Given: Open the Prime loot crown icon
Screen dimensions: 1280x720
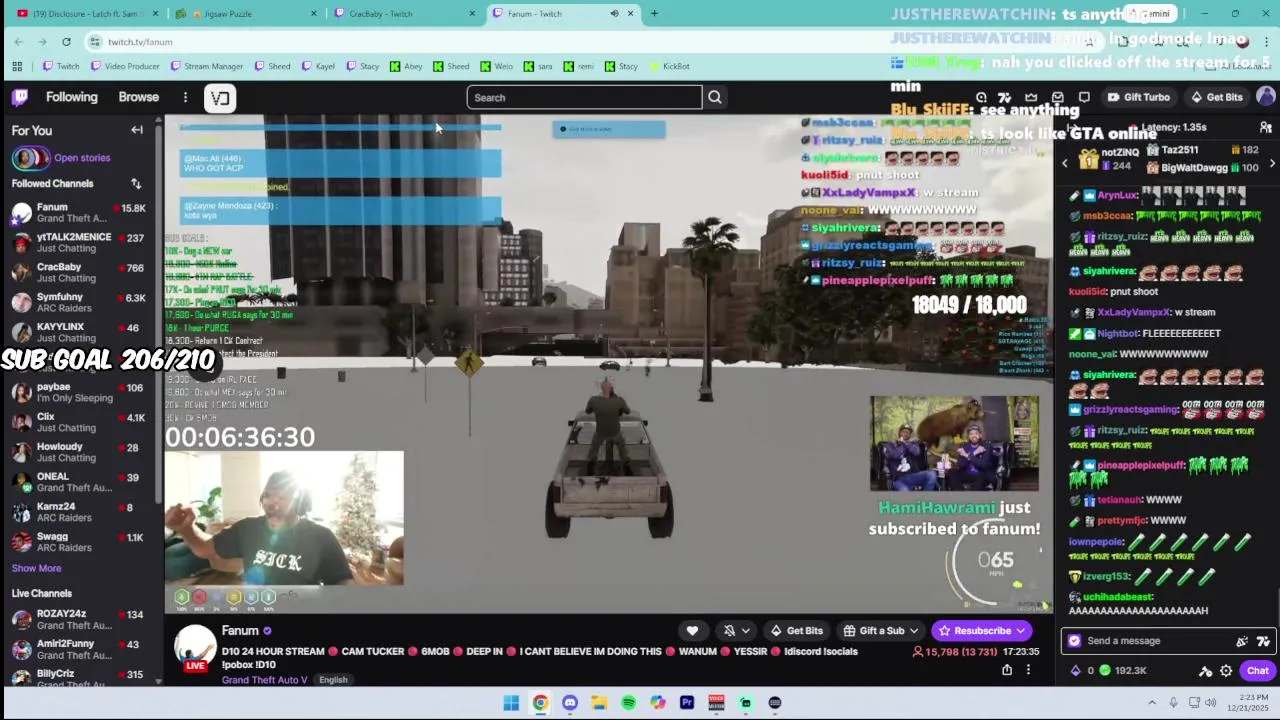Looking at the screenshot, I should tap(1031, 97).
